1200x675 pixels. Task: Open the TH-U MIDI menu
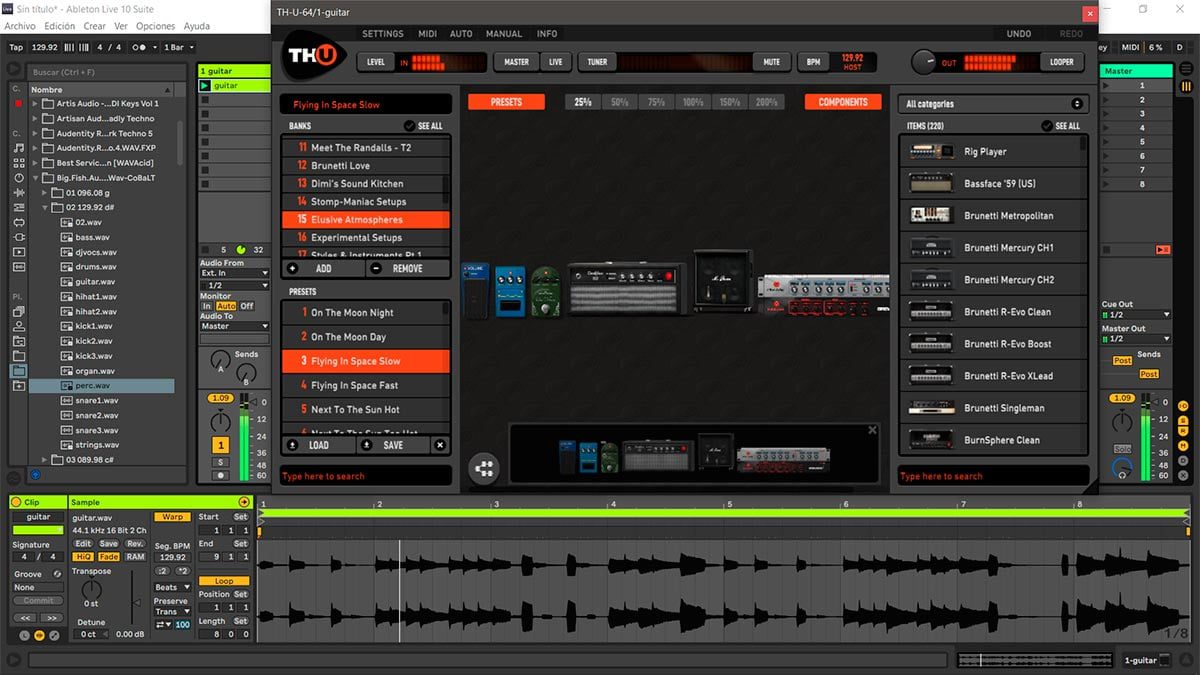(428, 34)
